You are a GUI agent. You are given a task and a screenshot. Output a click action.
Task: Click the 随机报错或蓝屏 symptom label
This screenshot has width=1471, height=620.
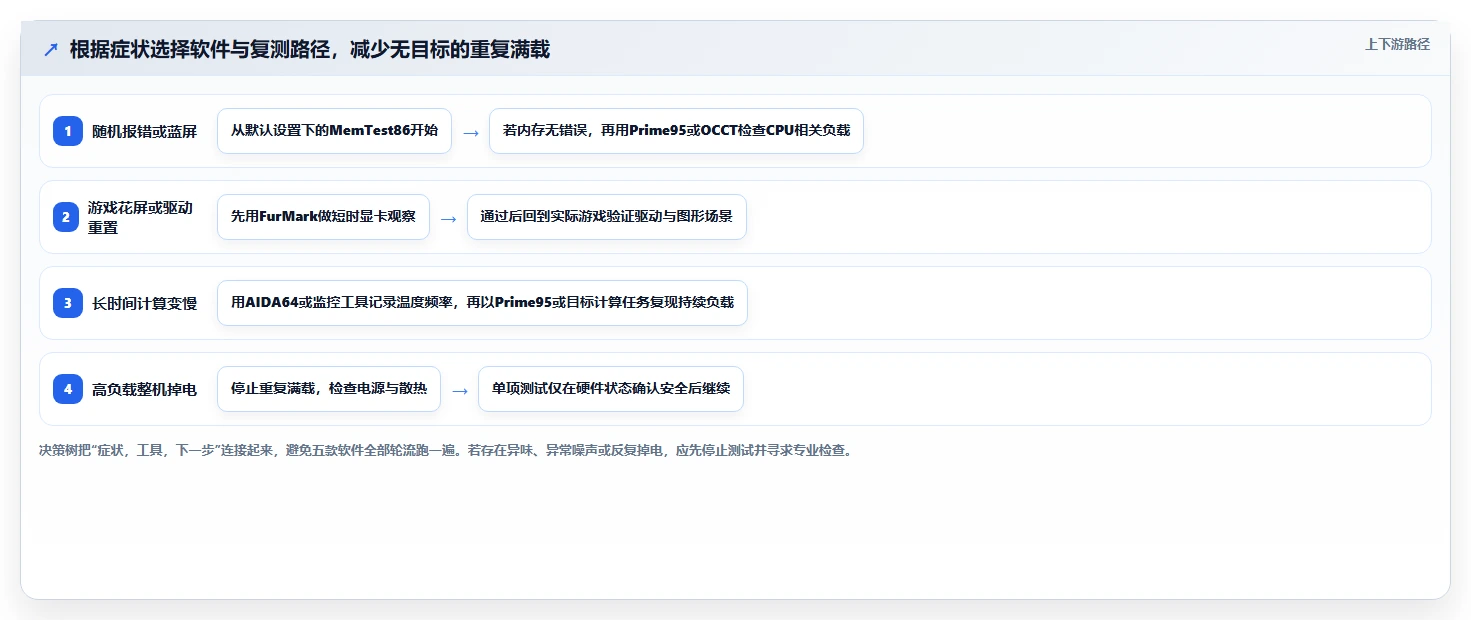(144, 131)
